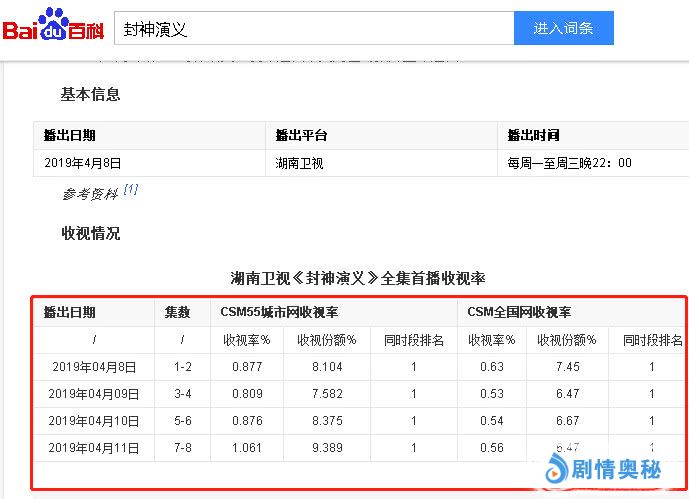Click the Baidu Baike logo

52,27
